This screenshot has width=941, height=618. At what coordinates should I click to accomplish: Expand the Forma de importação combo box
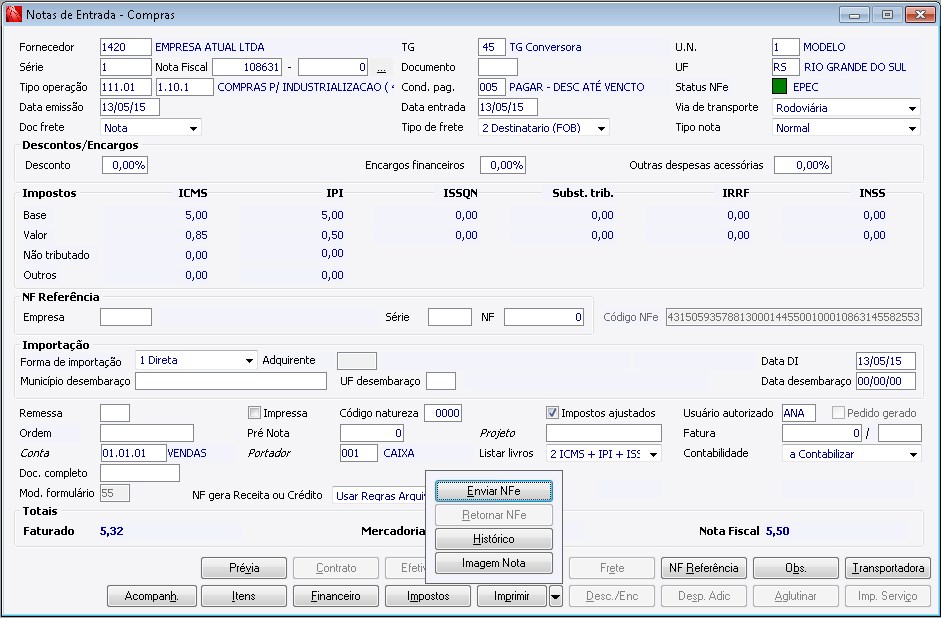(249, 361)
